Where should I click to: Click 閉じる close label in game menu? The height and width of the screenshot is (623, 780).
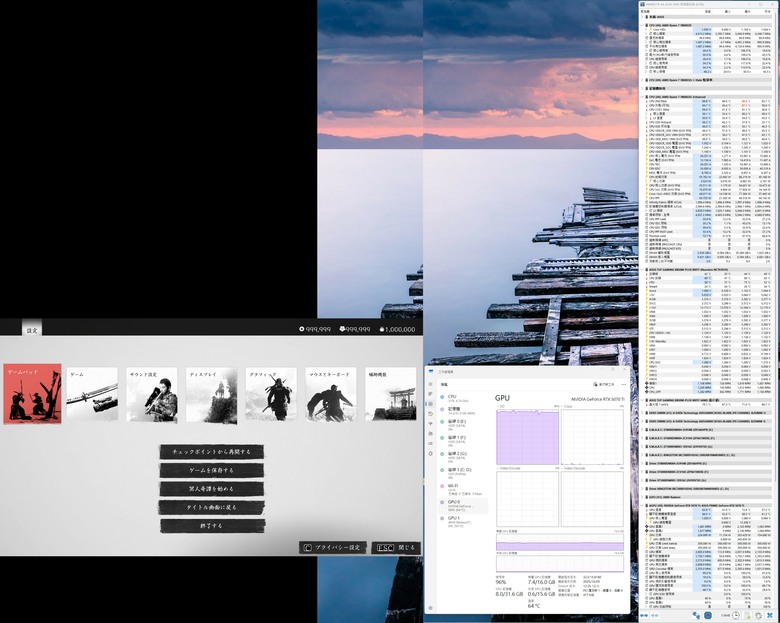406,547
